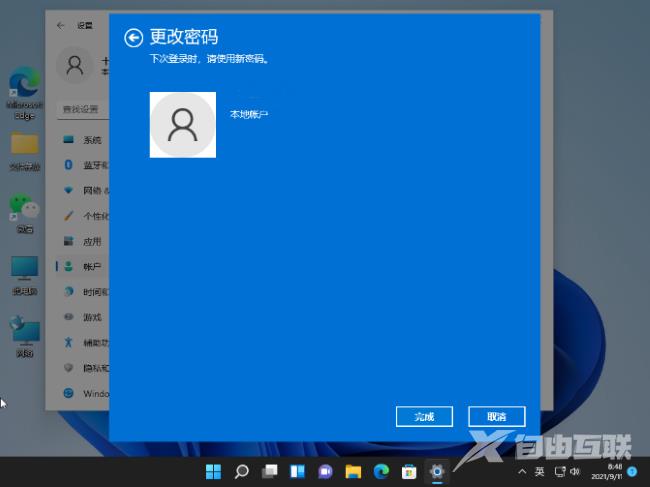Open notification badge in tray
This screenshot has height=487, width=650.
(632, 472)
